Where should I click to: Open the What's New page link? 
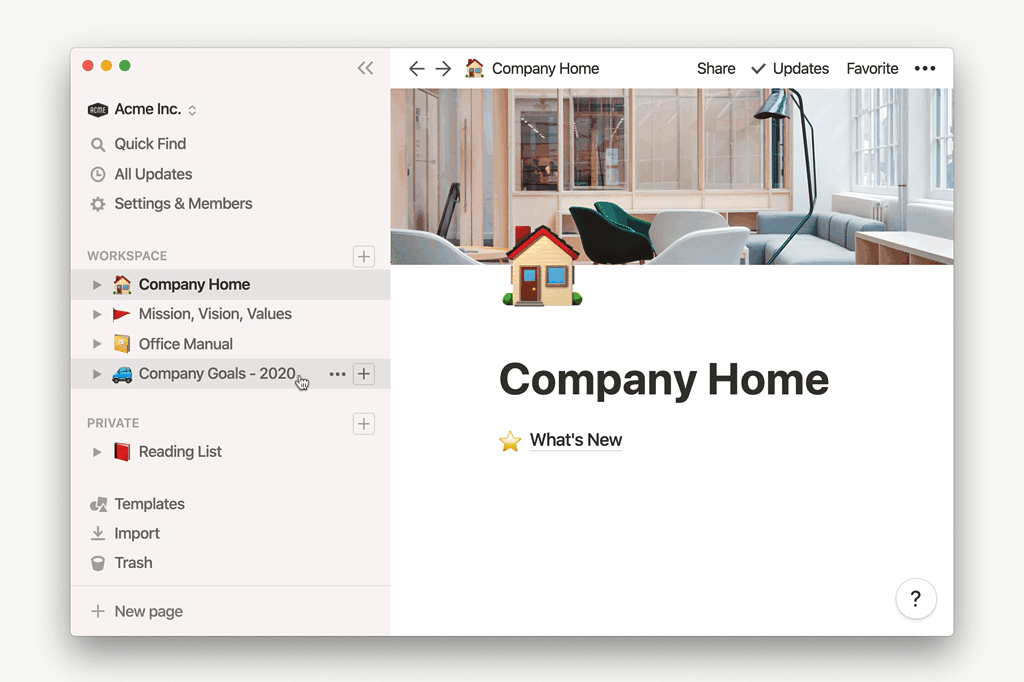(x=575, y=440)
